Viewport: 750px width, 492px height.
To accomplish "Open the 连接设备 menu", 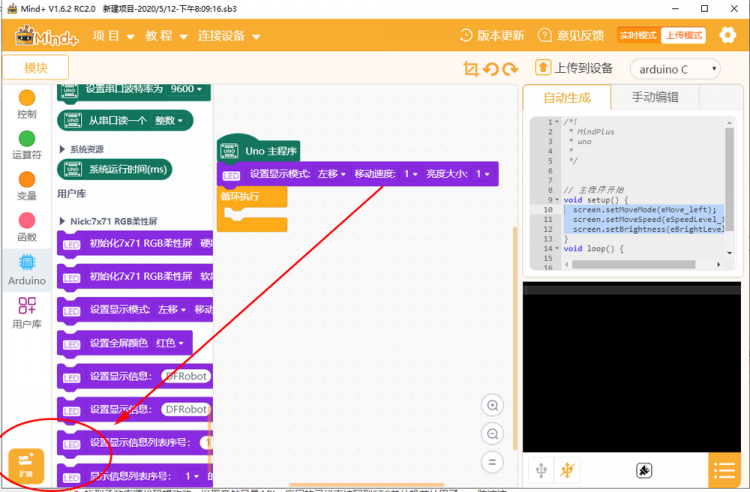I will pos(229,36).
